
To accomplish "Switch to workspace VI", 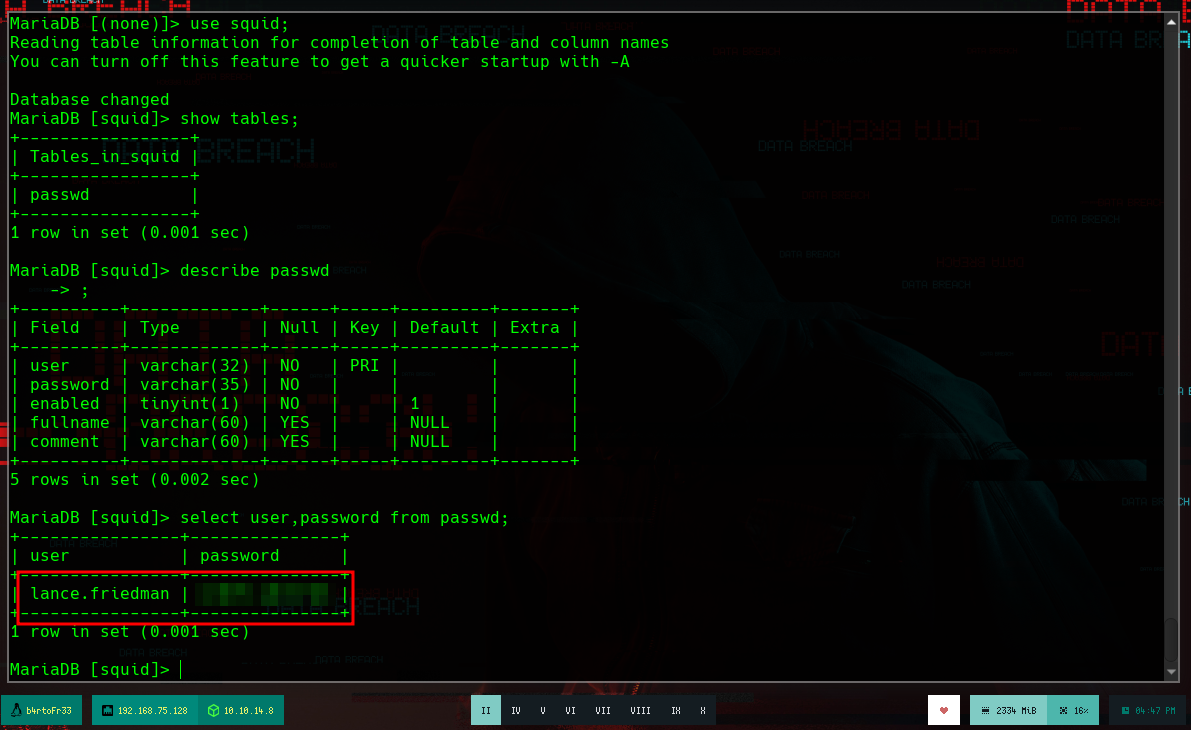I will [570, 711].
